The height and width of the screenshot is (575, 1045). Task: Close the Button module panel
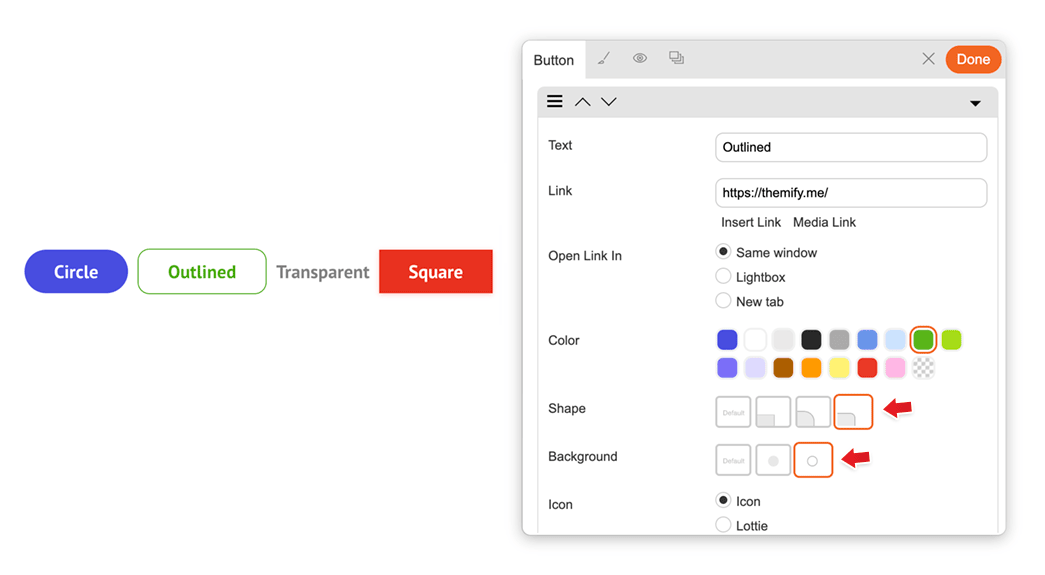coord(928,59)
